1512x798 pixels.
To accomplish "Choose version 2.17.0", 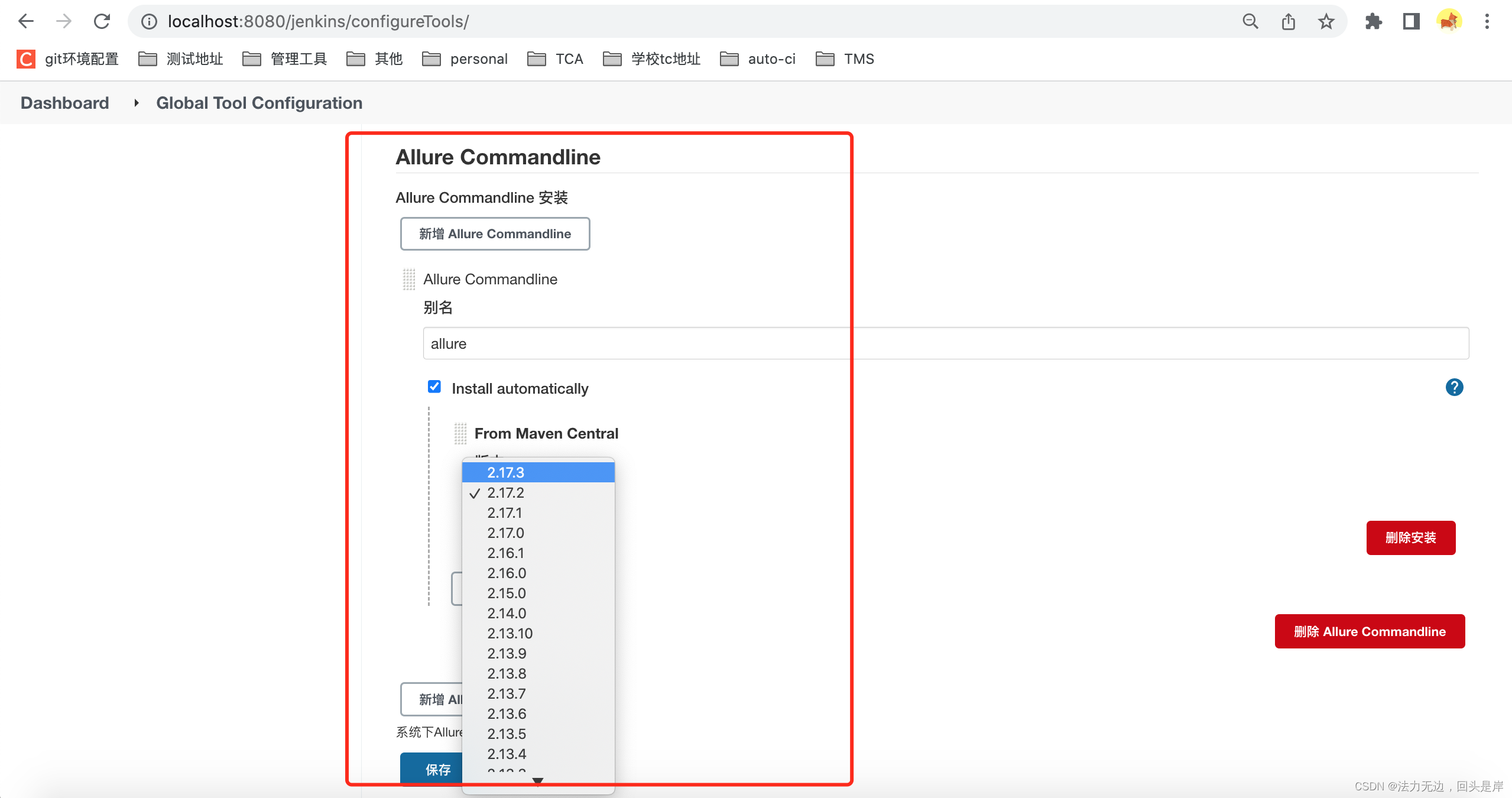I will 538,533.
